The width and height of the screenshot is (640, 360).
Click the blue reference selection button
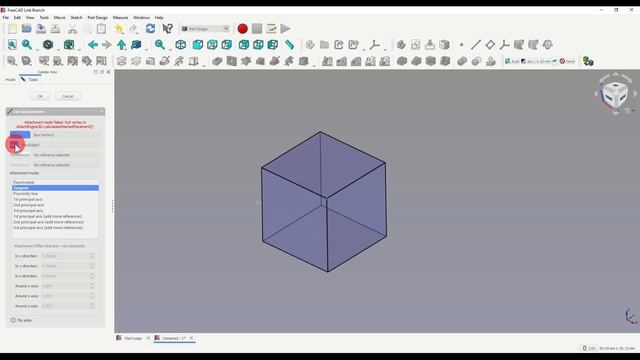point(20,135)
